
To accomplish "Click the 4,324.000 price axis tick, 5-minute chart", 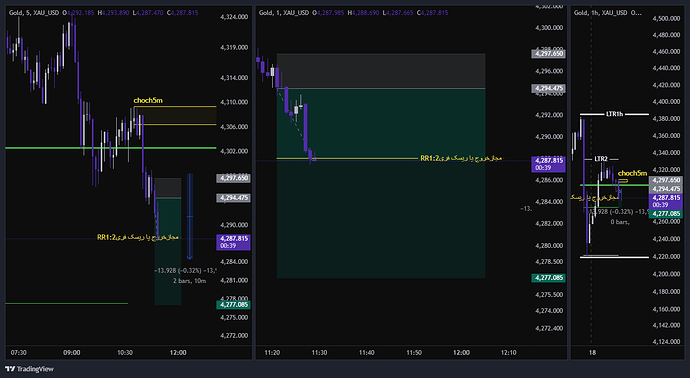I will pyautogui.click(x=234, y=17).
